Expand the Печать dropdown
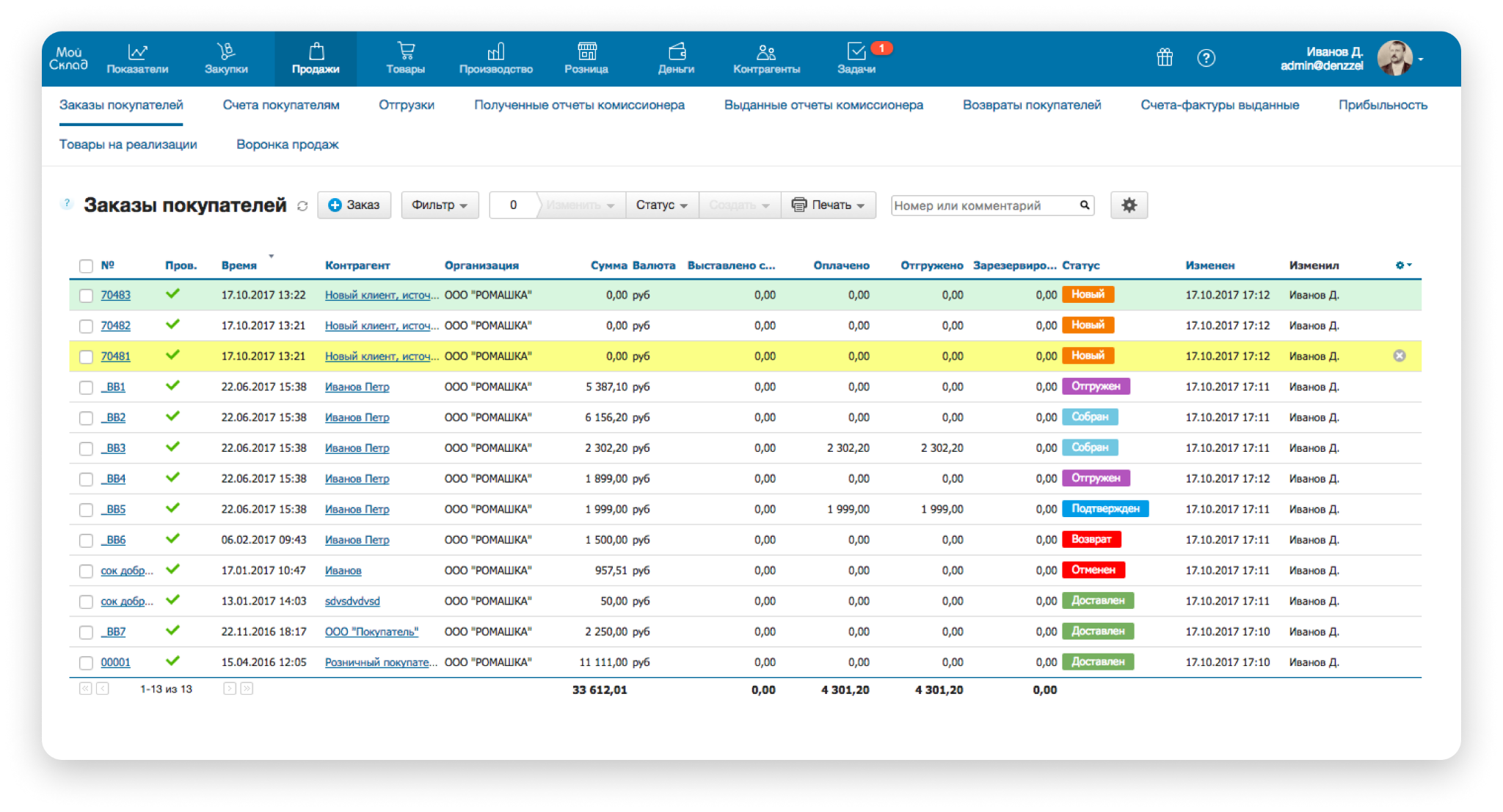Image resolution: width=1503 pixels, height=812 pixels. pyautogui.click(x=829, y=205)
